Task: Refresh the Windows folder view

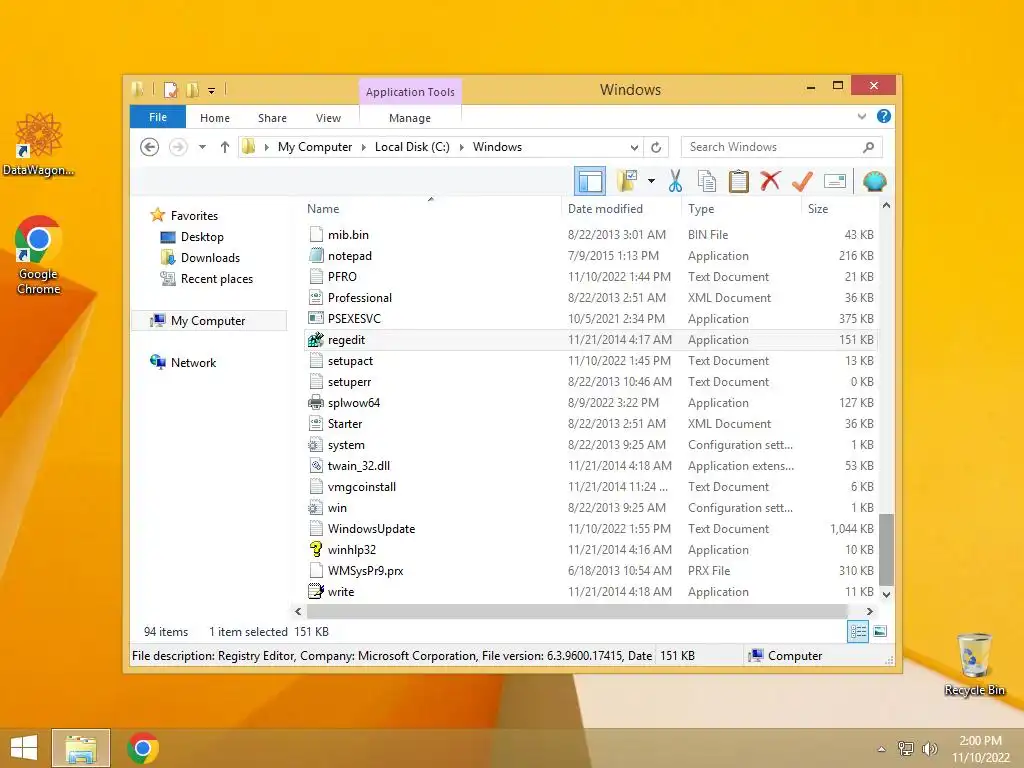Action: [x=656, y=147]
